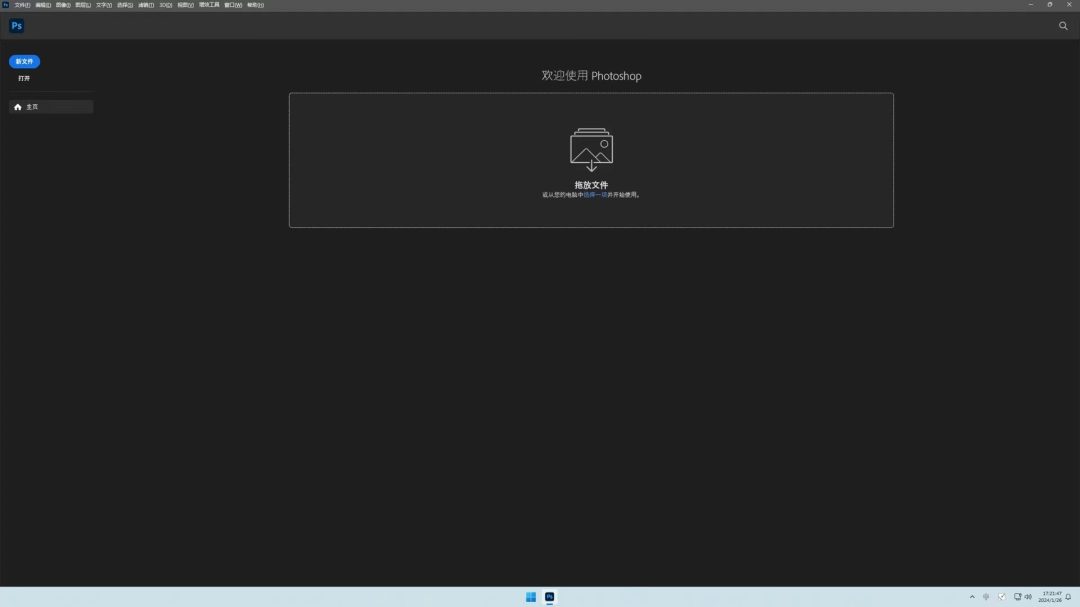
Task: Click the small Ps icon in title bar
Action: pos(6,5)
